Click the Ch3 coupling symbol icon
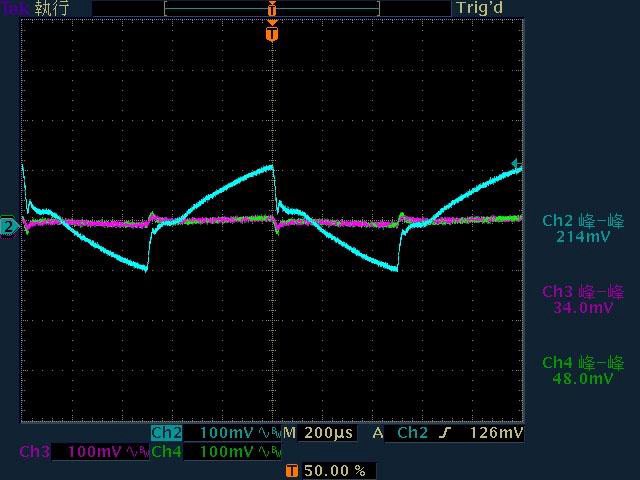 click(x=135, y=452)
